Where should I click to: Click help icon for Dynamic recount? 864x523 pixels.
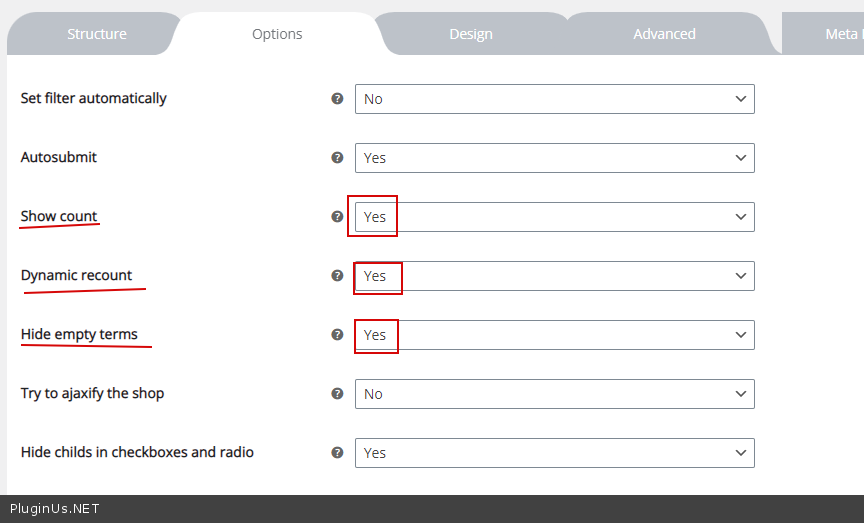(x=337, y=276)
